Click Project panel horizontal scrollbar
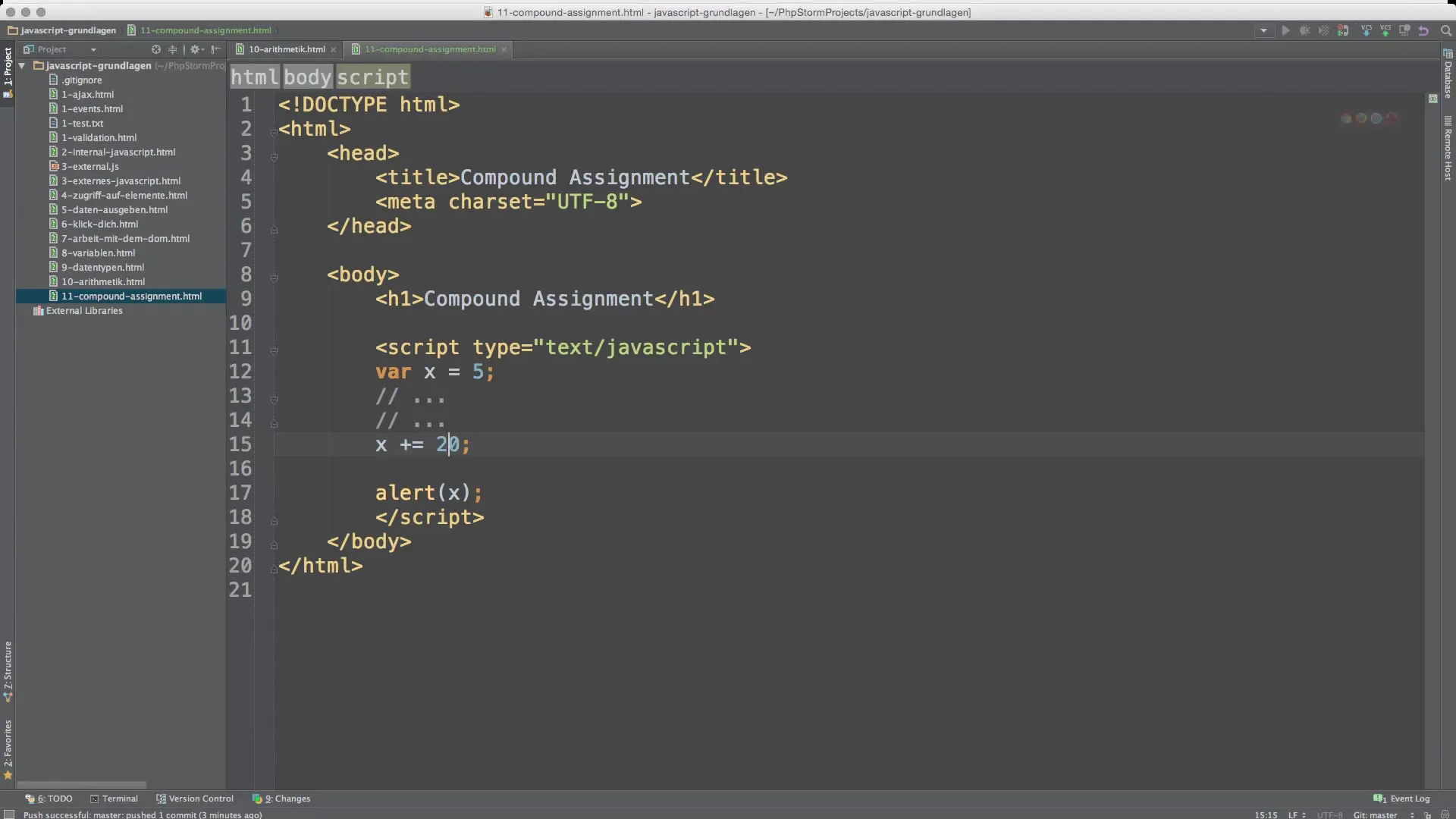1456x819 pixels. tap(81, 785)
